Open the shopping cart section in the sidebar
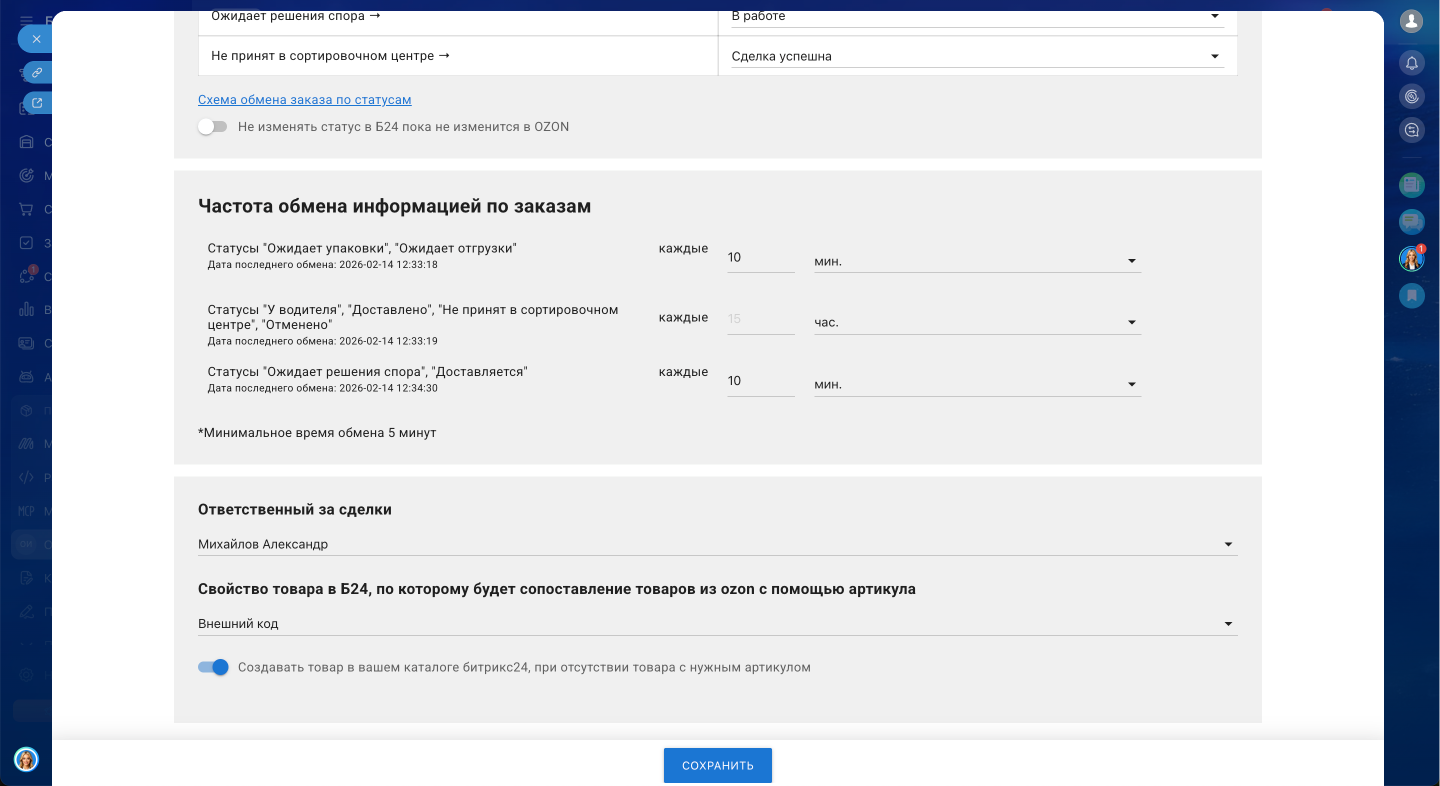1440x786 pixels. (x=27, y=210)
